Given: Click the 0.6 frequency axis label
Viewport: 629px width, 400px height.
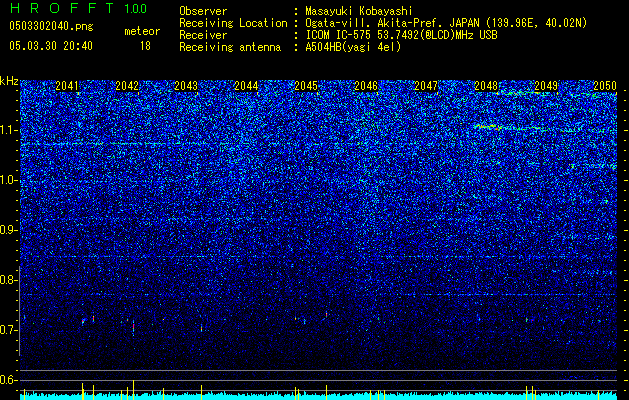Looking at the screenshot, I should [9, 380].
